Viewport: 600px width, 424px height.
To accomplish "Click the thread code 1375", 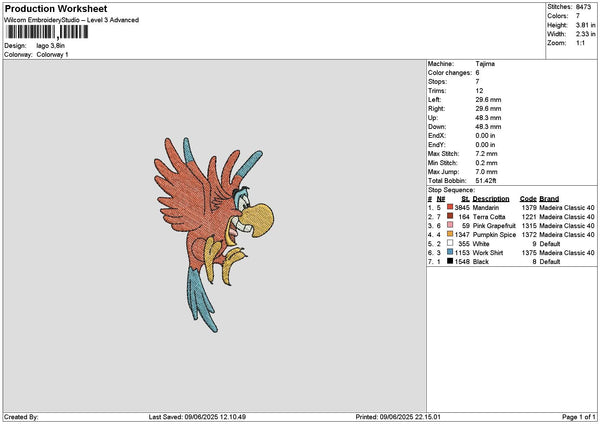I will [x=529, y=253].
